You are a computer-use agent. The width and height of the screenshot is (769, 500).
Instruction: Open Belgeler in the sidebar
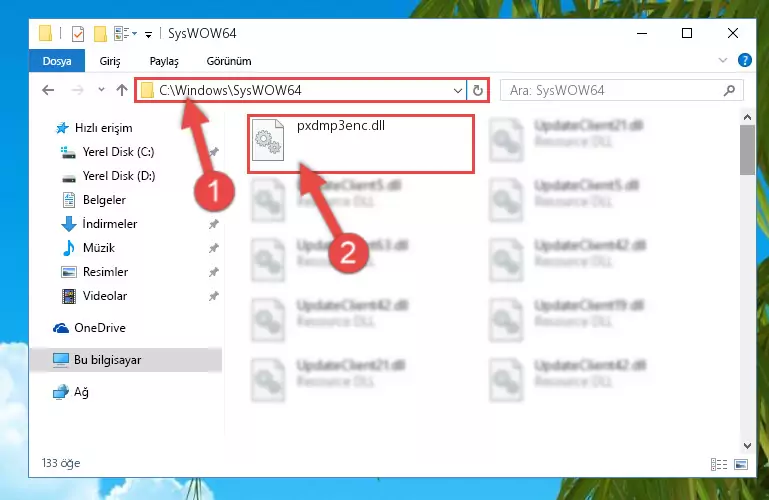[104, 200]
